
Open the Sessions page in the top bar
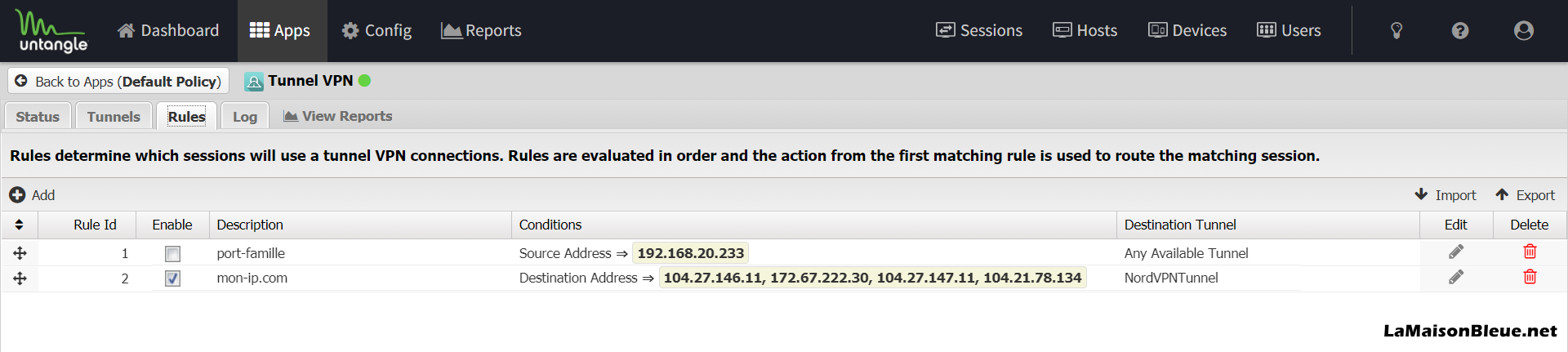[978, 31]
